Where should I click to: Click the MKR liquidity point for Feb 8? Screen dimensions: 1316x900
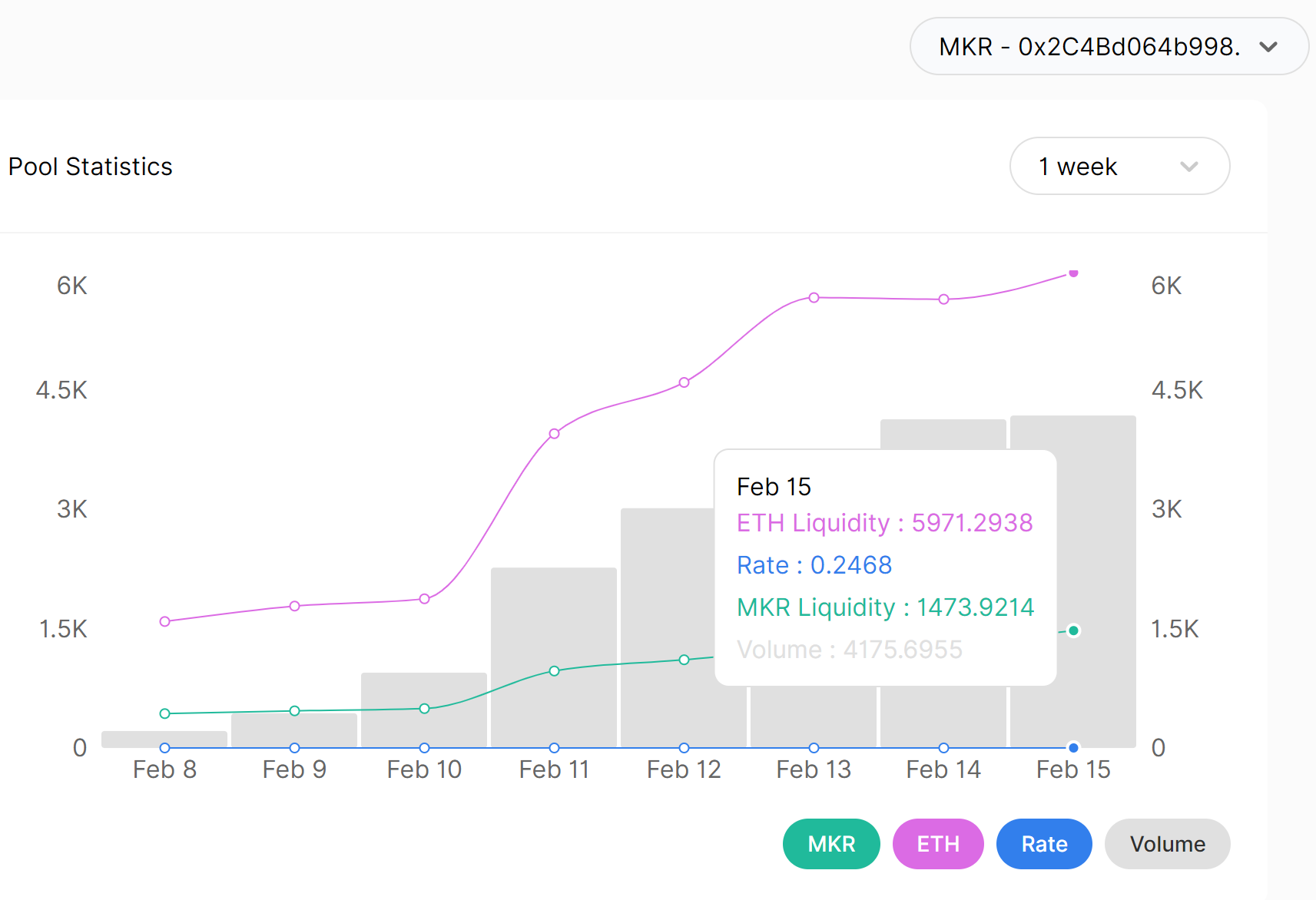pyautogui.click(x=164, y=713)
